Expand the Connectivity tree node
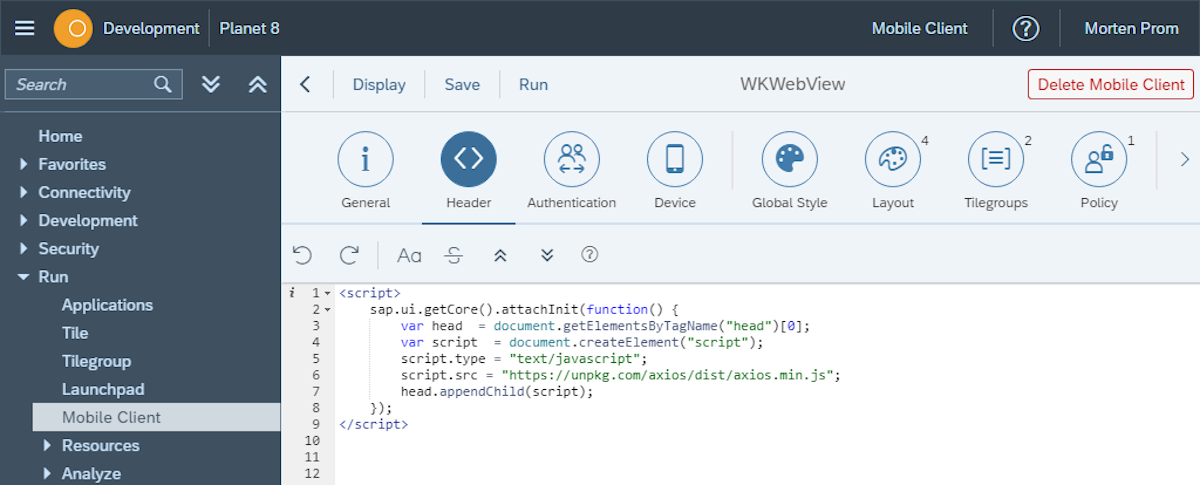This screenshot has width=1200, height=485. 24,192
